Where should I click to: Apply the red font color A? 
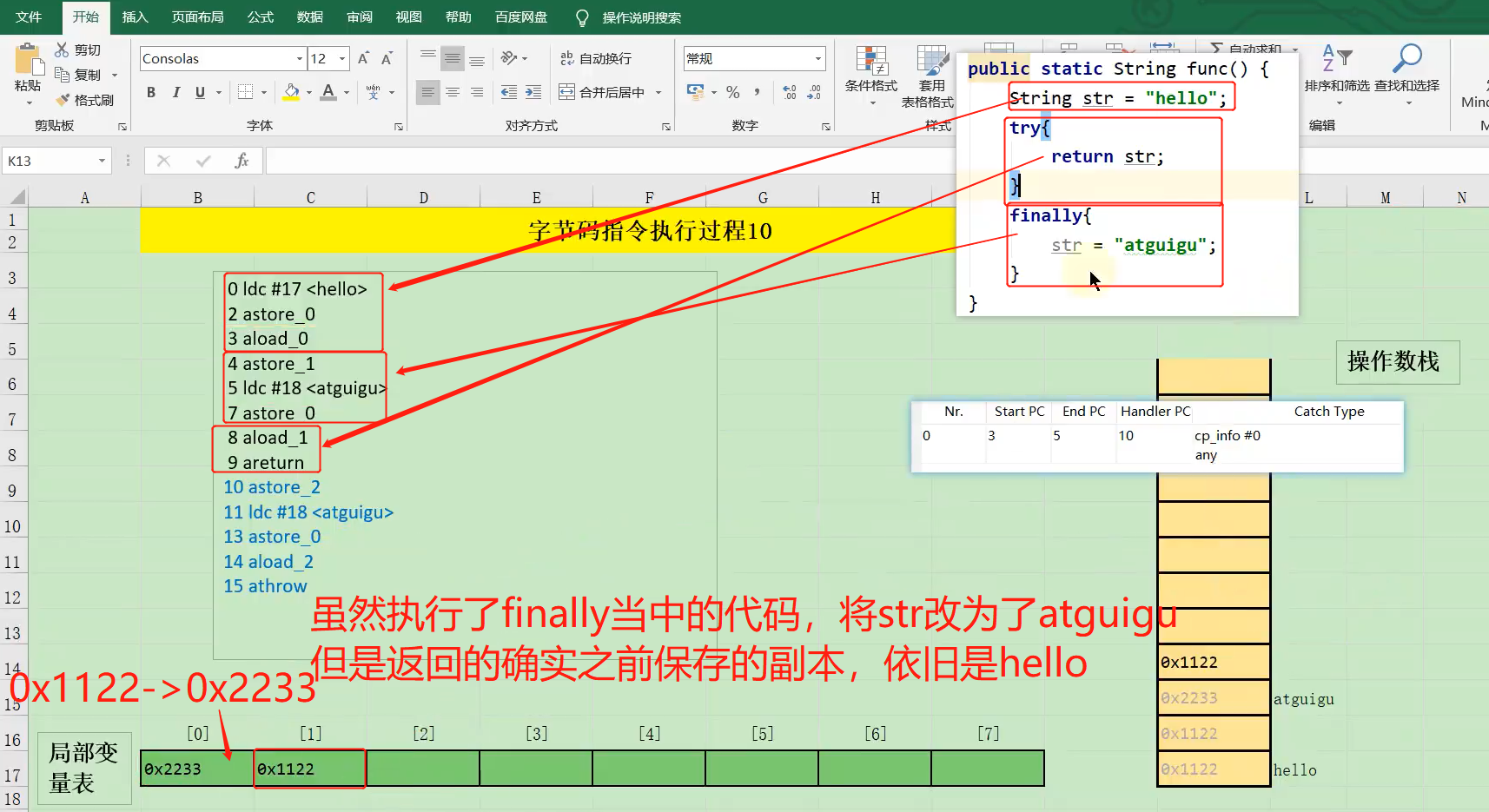click(x=328, y=92)
